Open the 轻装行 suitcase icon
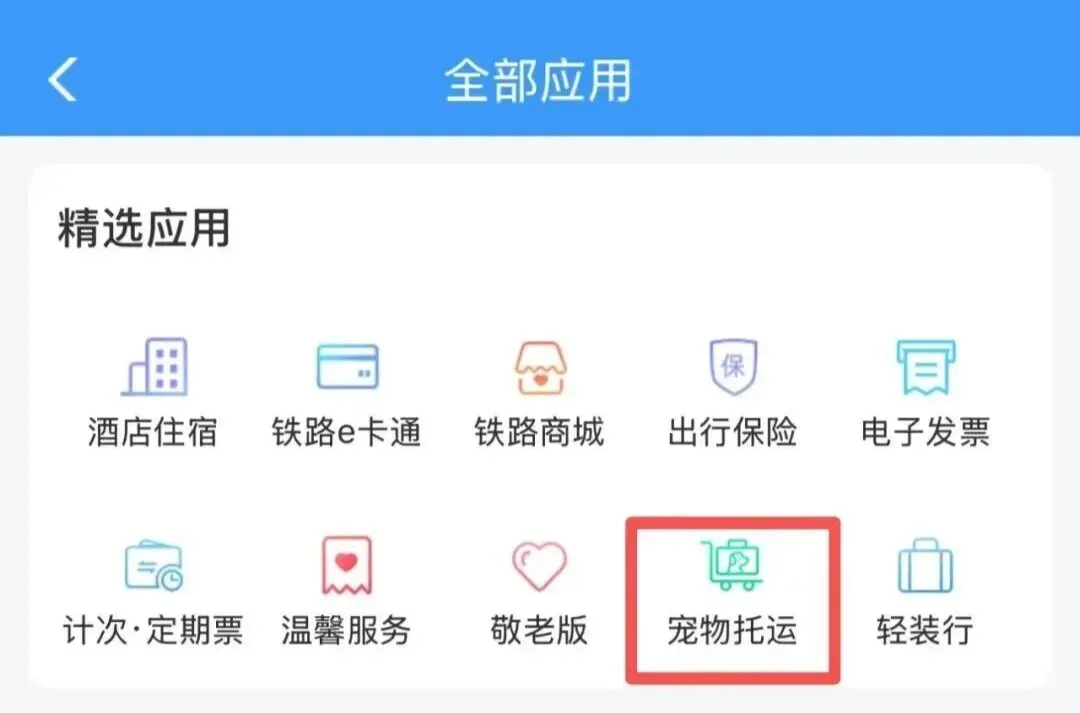 [926, 566]
